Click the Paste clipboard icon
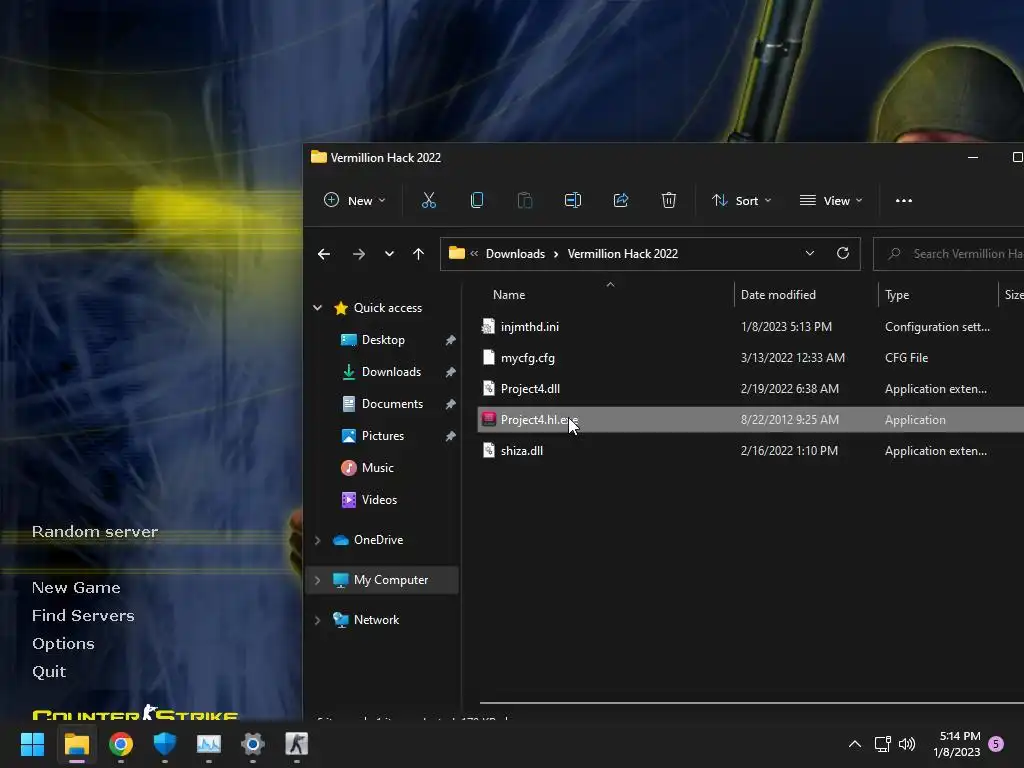1024x768 pixels. [x=524, y=200]
